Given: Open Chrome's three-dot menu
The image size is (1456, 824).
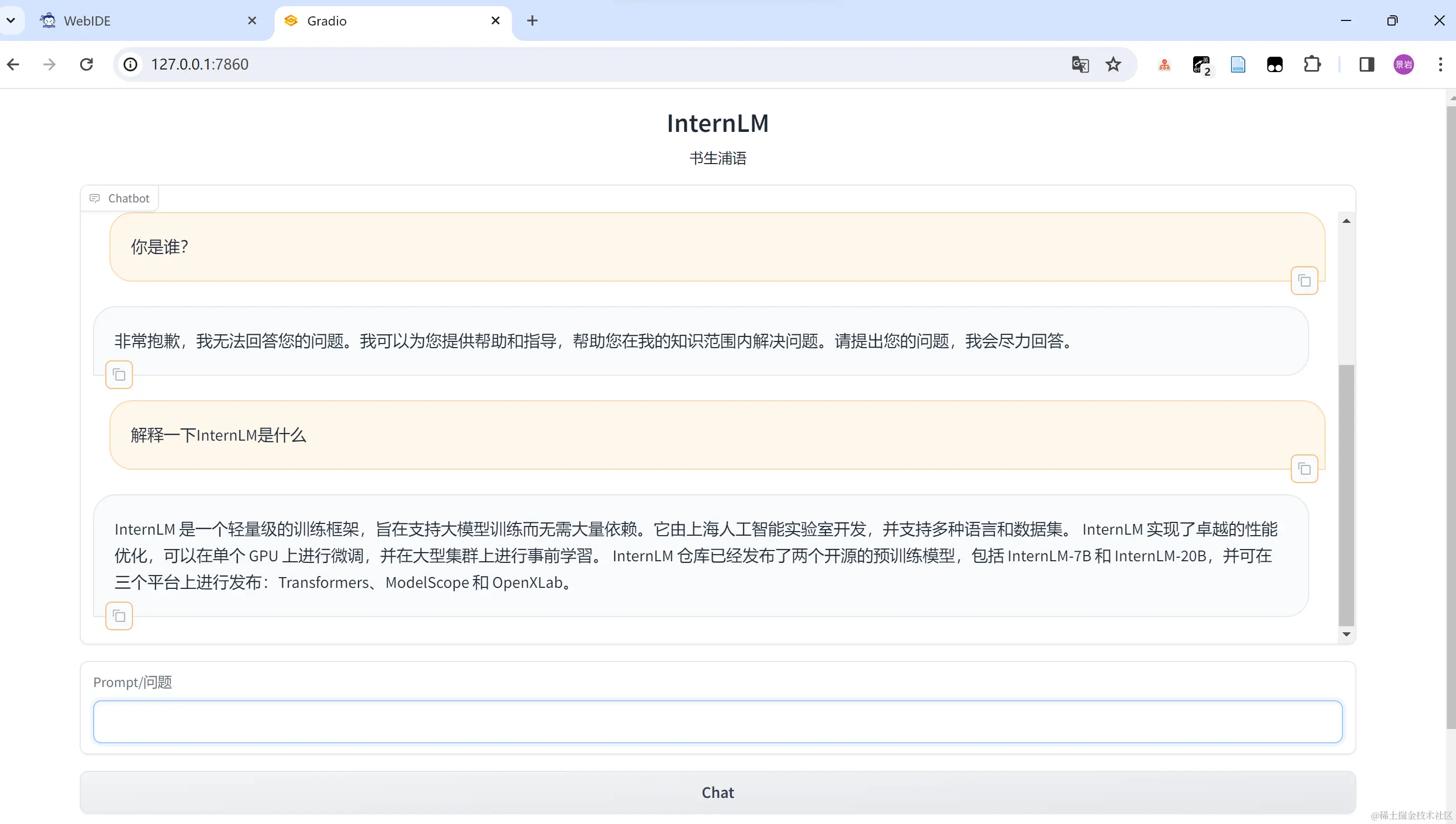Looking at the screenshot, I should coord(1440,64).
